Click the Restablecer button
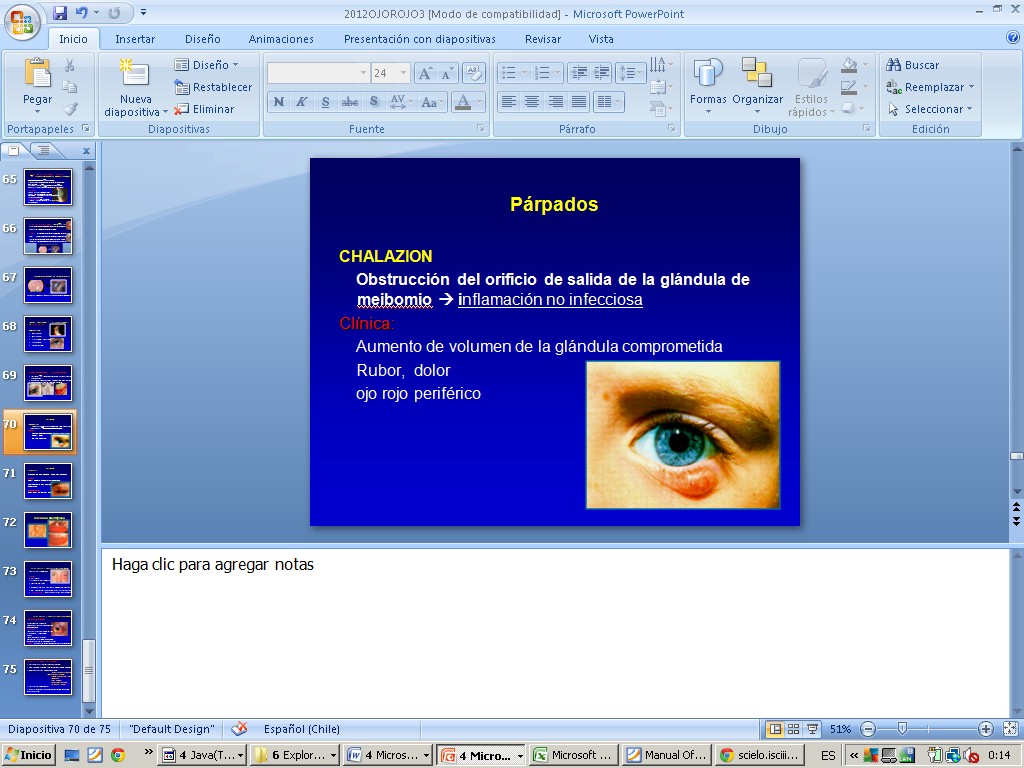This screenshot has width=1024, height=768. point(213,87)
